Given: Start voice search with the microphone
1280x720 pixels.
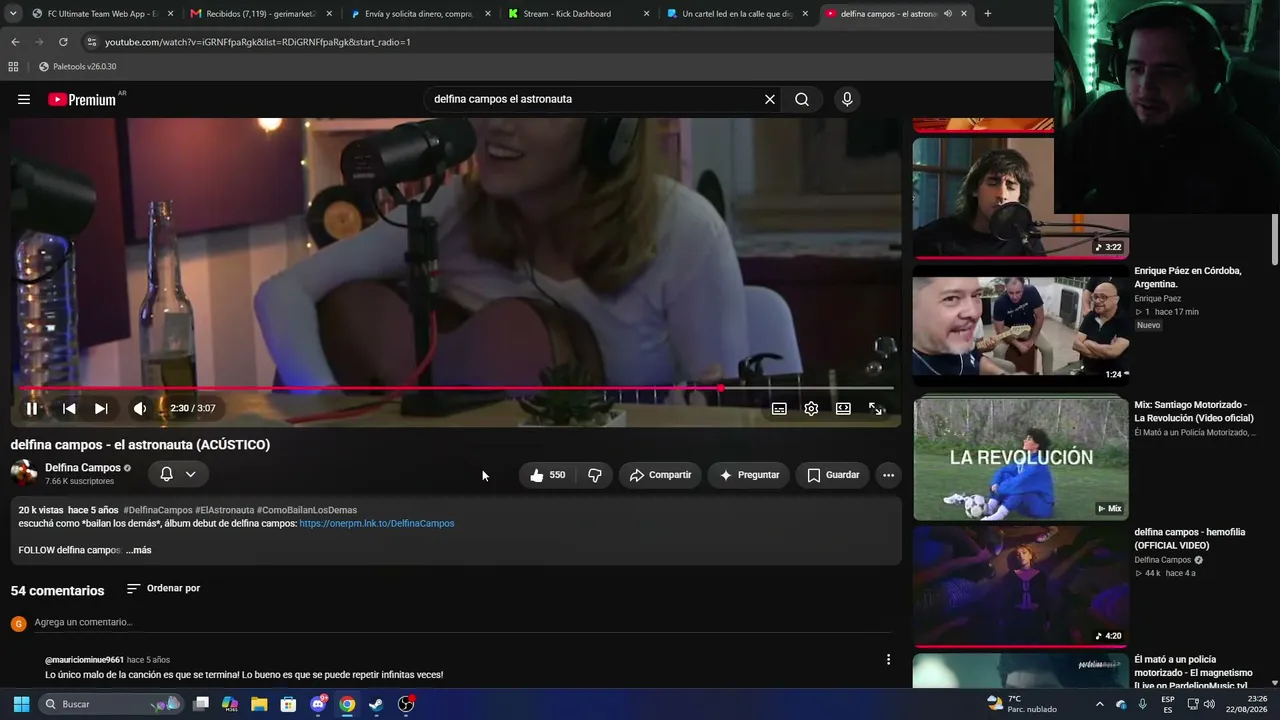Looking at the screenshot, I should (847, 99).
